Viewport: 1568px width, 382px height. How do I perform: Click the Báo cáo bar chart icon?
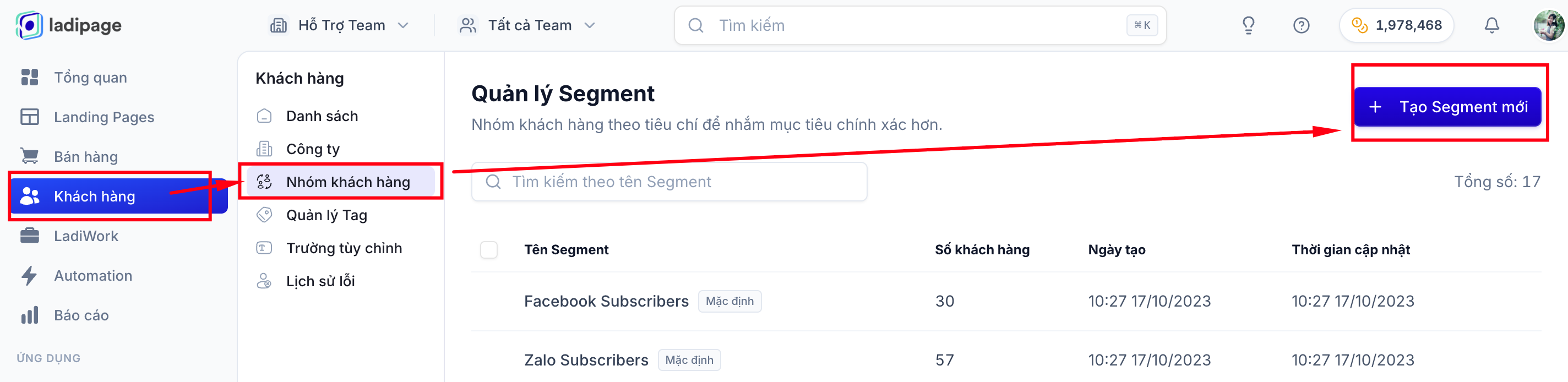tap(29, 315)
